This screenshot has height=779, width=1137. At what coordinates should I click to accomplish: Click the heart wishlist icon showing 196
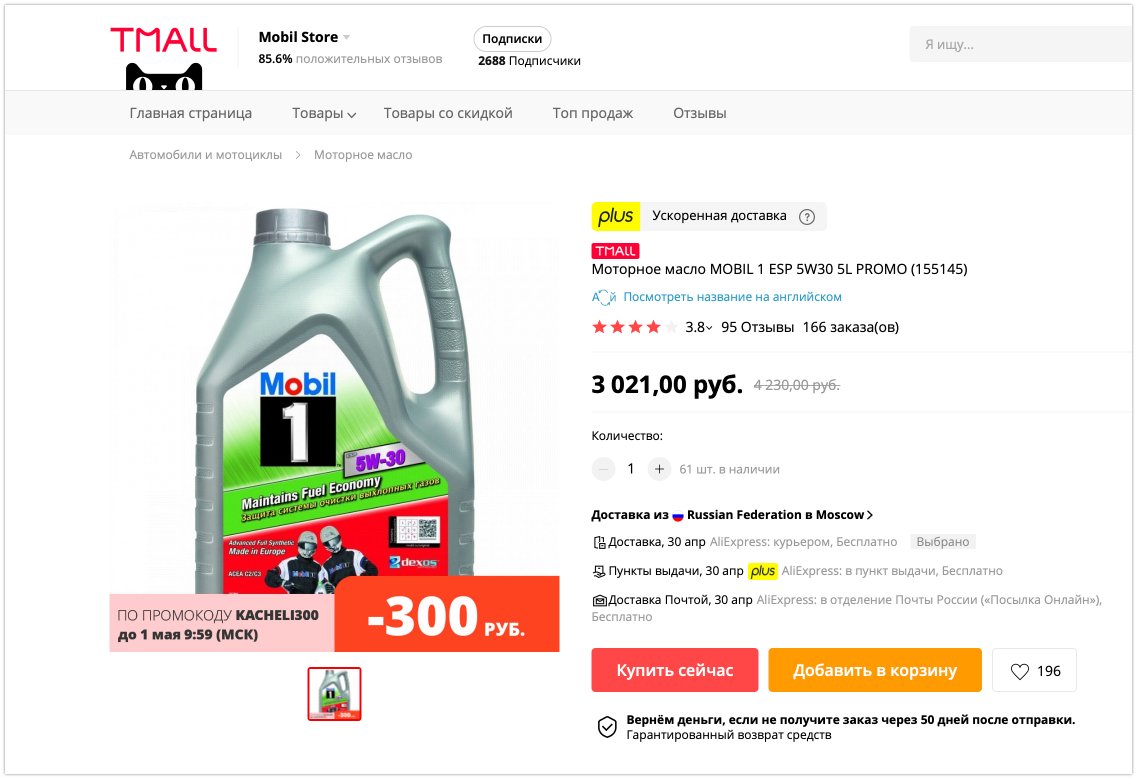point(1020,672)
